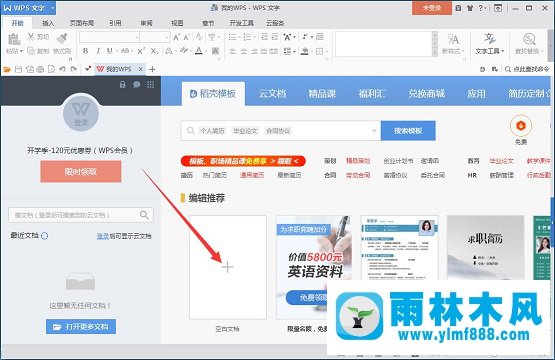Click the 毕业论文 category link
Screen dimensions: 555x360
click(x=502, y=161)
